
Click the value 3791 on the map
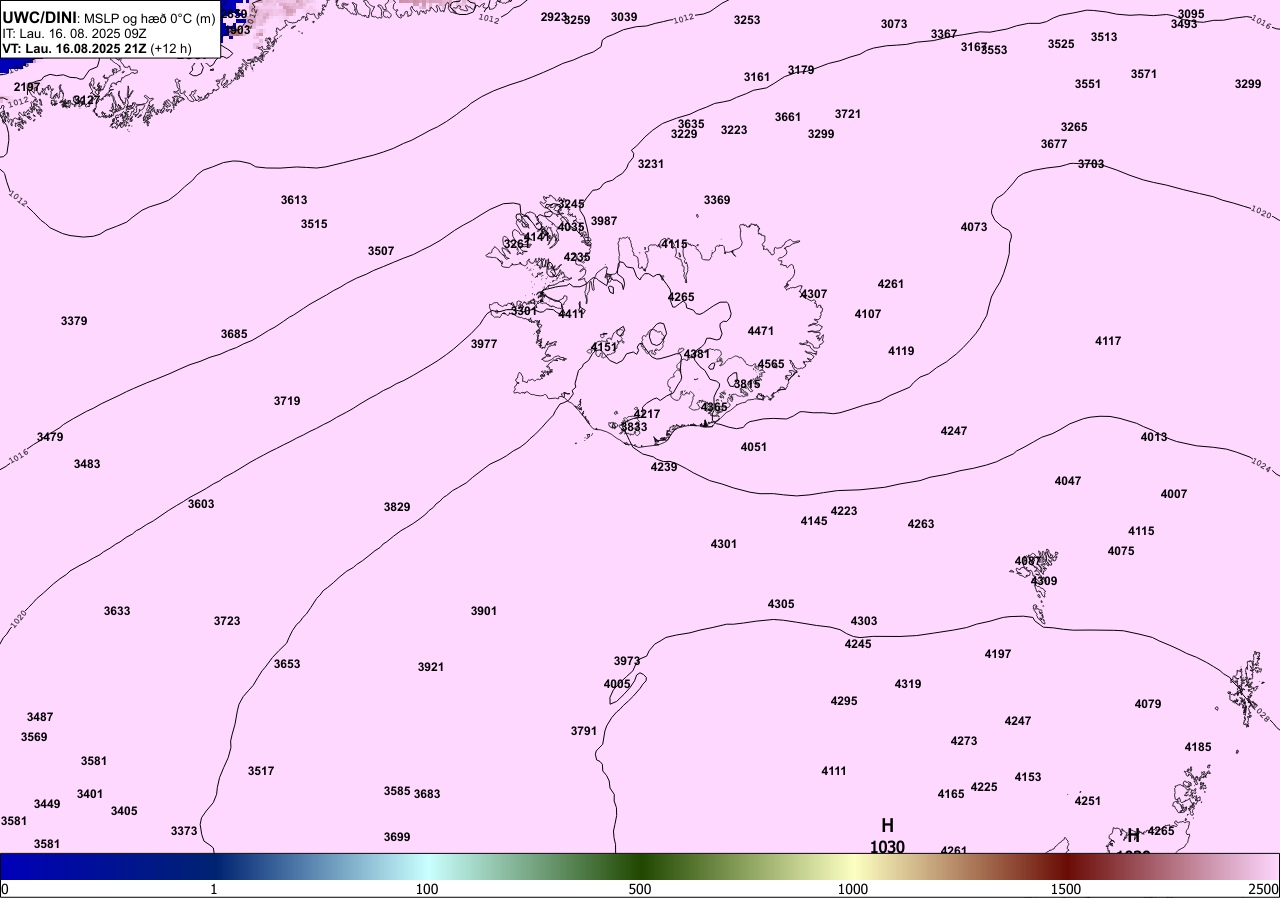point(584,731)
